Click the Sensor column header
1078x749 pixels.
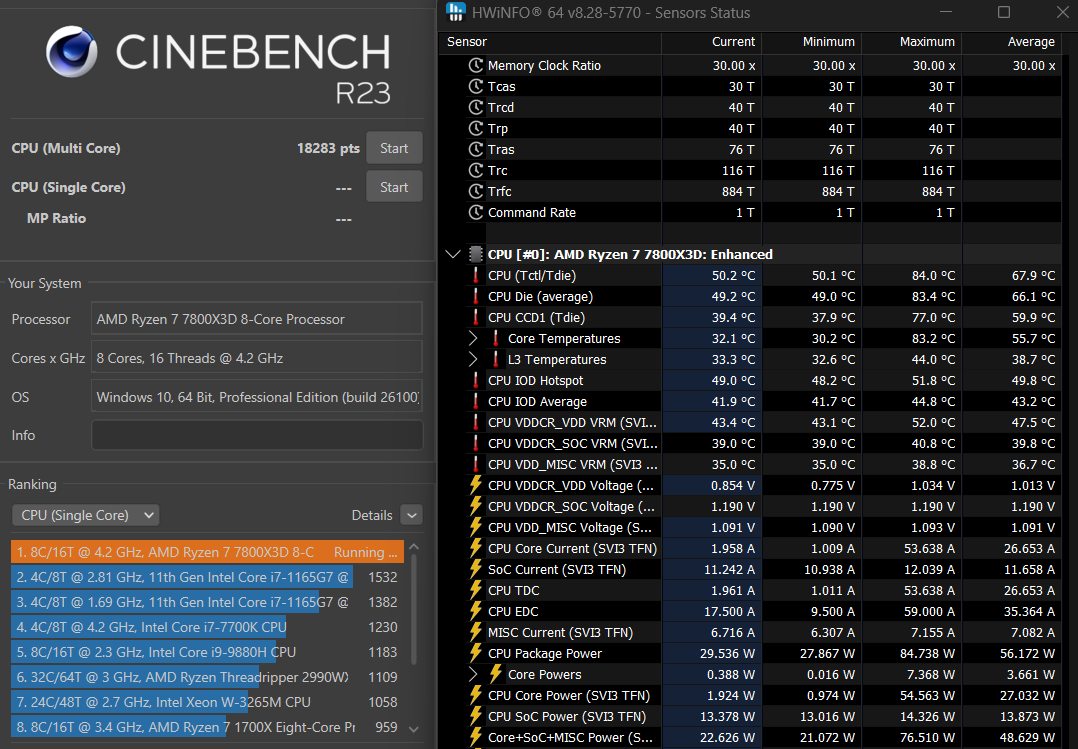click(x=467, y=42)
